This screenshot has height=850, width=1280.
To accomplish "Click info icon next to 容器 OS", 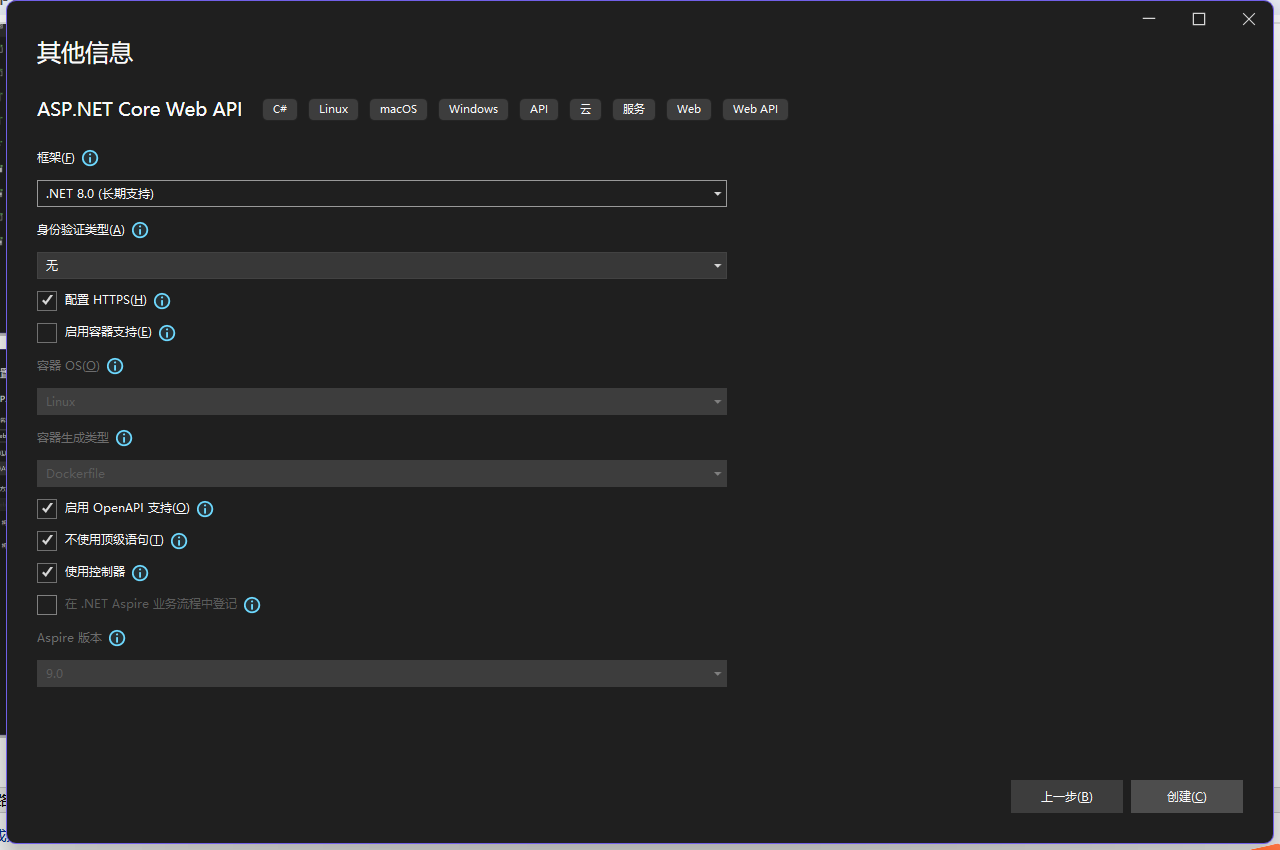I will pos(115,366).
